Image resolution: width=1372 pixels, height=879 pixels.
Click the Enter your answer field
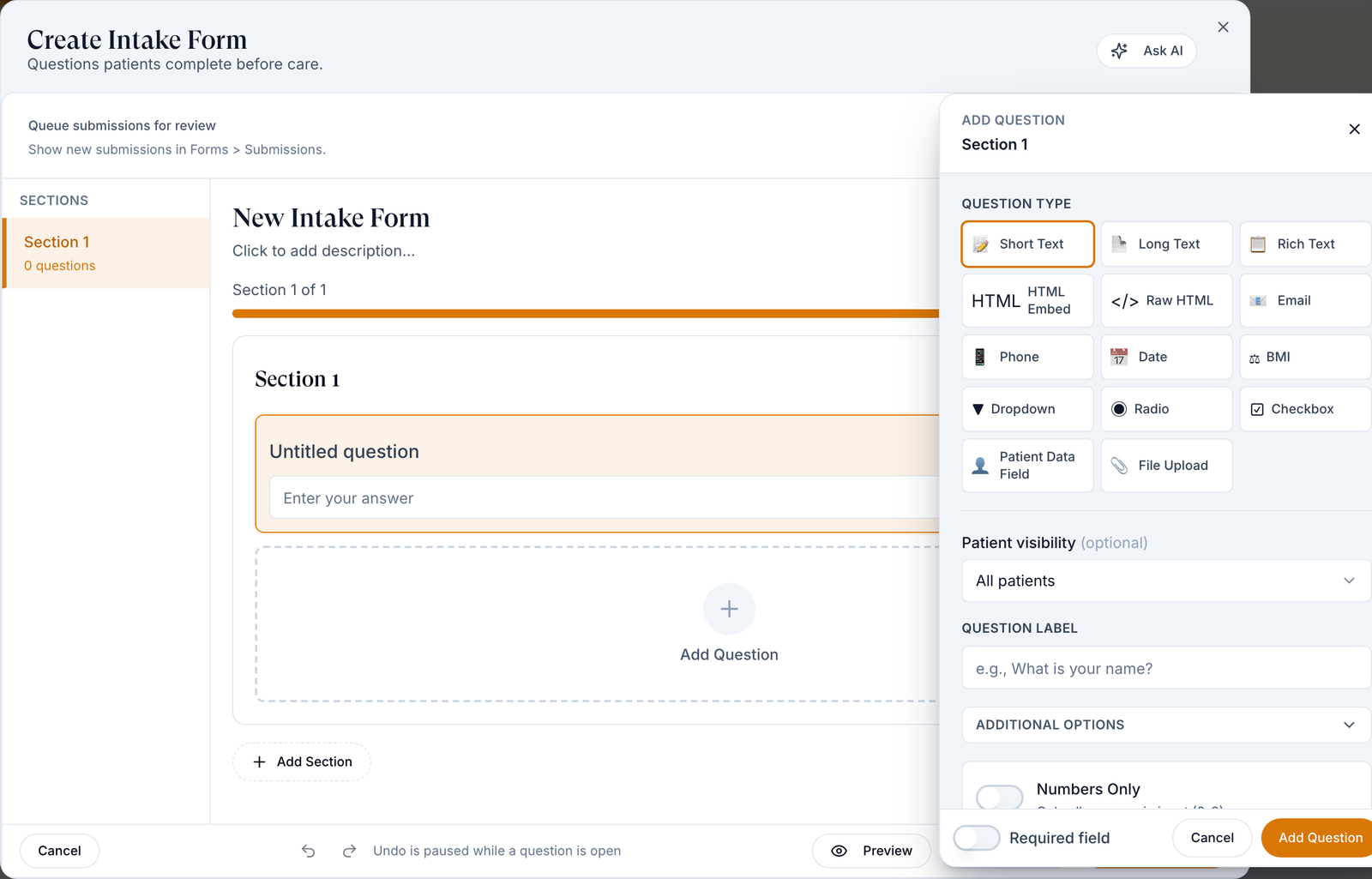pos(605,498)
